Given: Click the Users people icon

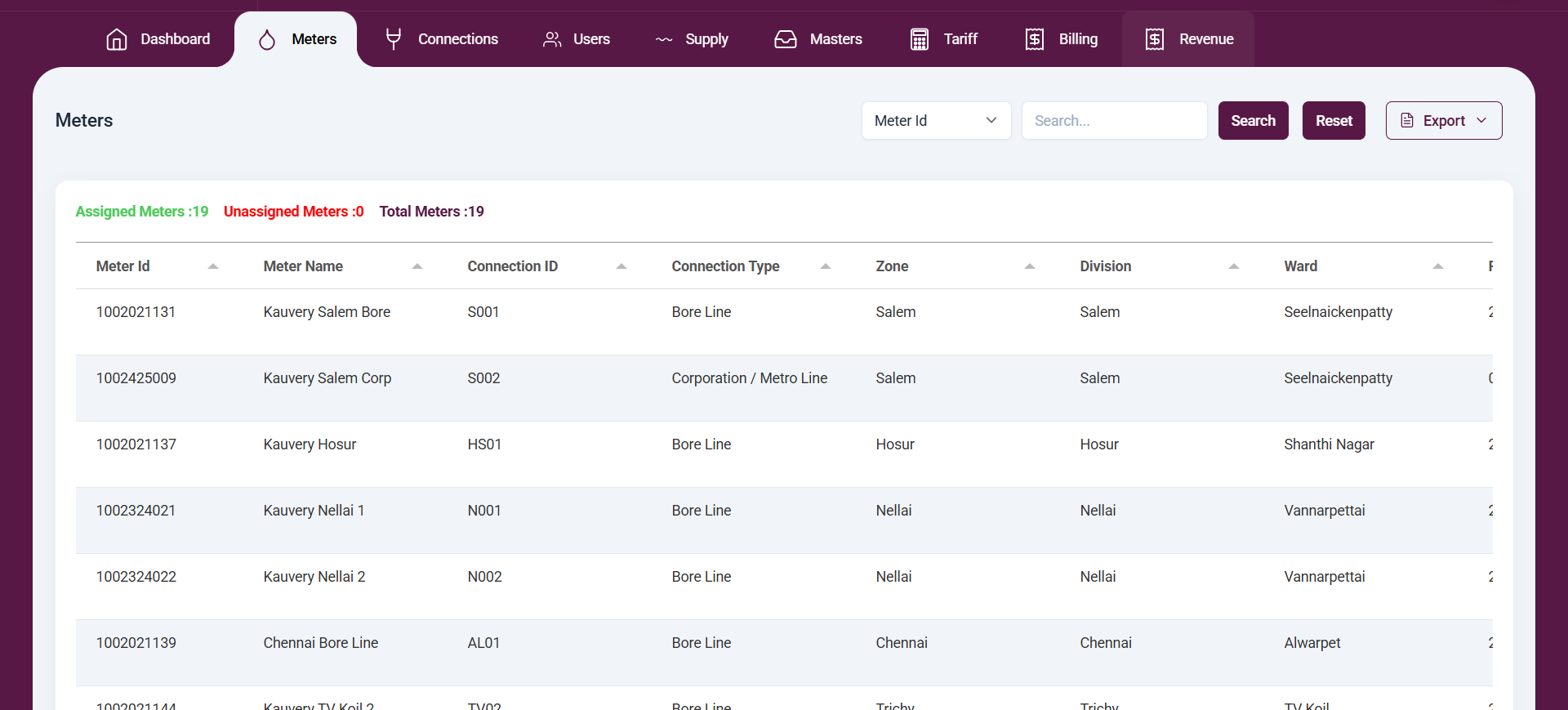Looking at the screenshot, I should (x=552, y=39).
